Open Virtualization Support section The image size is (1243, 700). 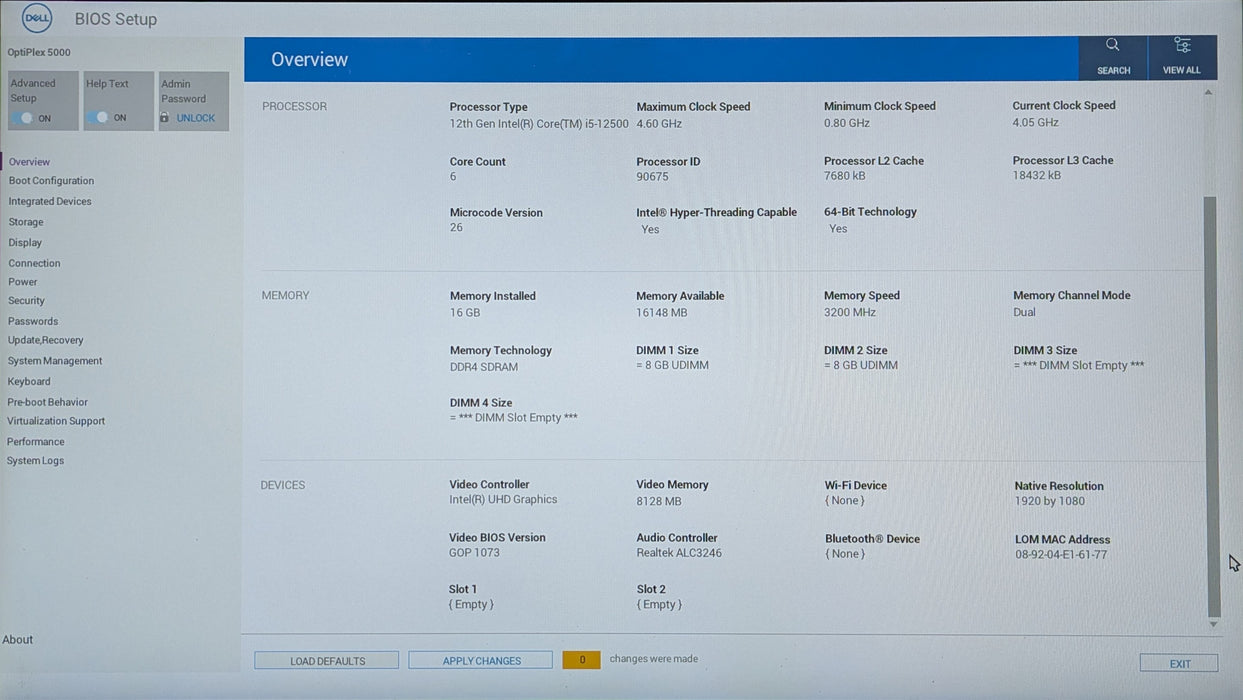(x=56, y=421)
